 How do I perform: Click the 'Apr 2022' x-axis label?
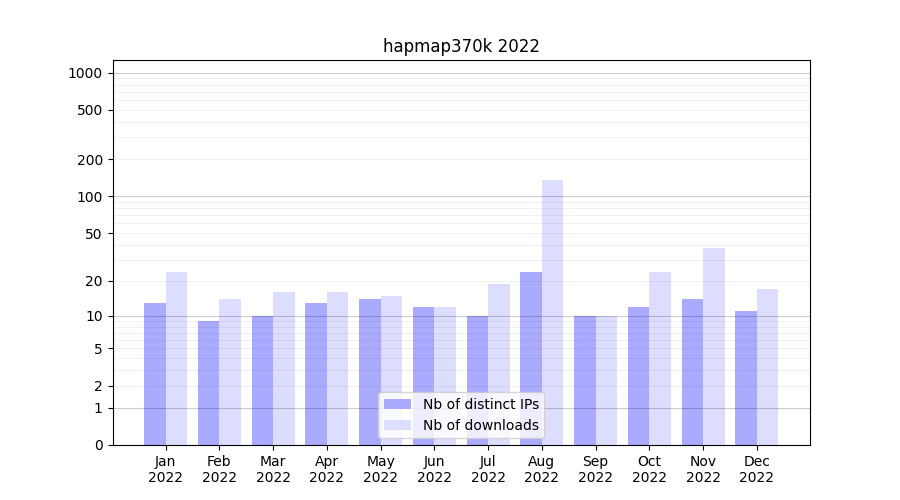(x=327, y=469)
